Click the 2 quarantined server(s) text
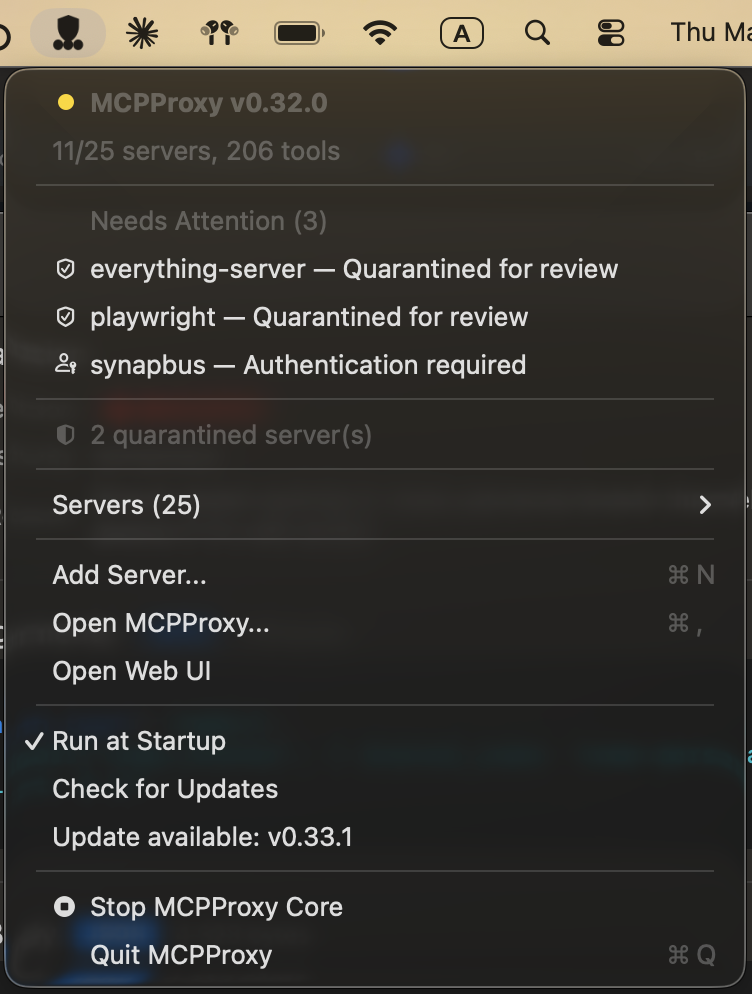The width and height of the screenshot is (752, 994). coord(231,436)
